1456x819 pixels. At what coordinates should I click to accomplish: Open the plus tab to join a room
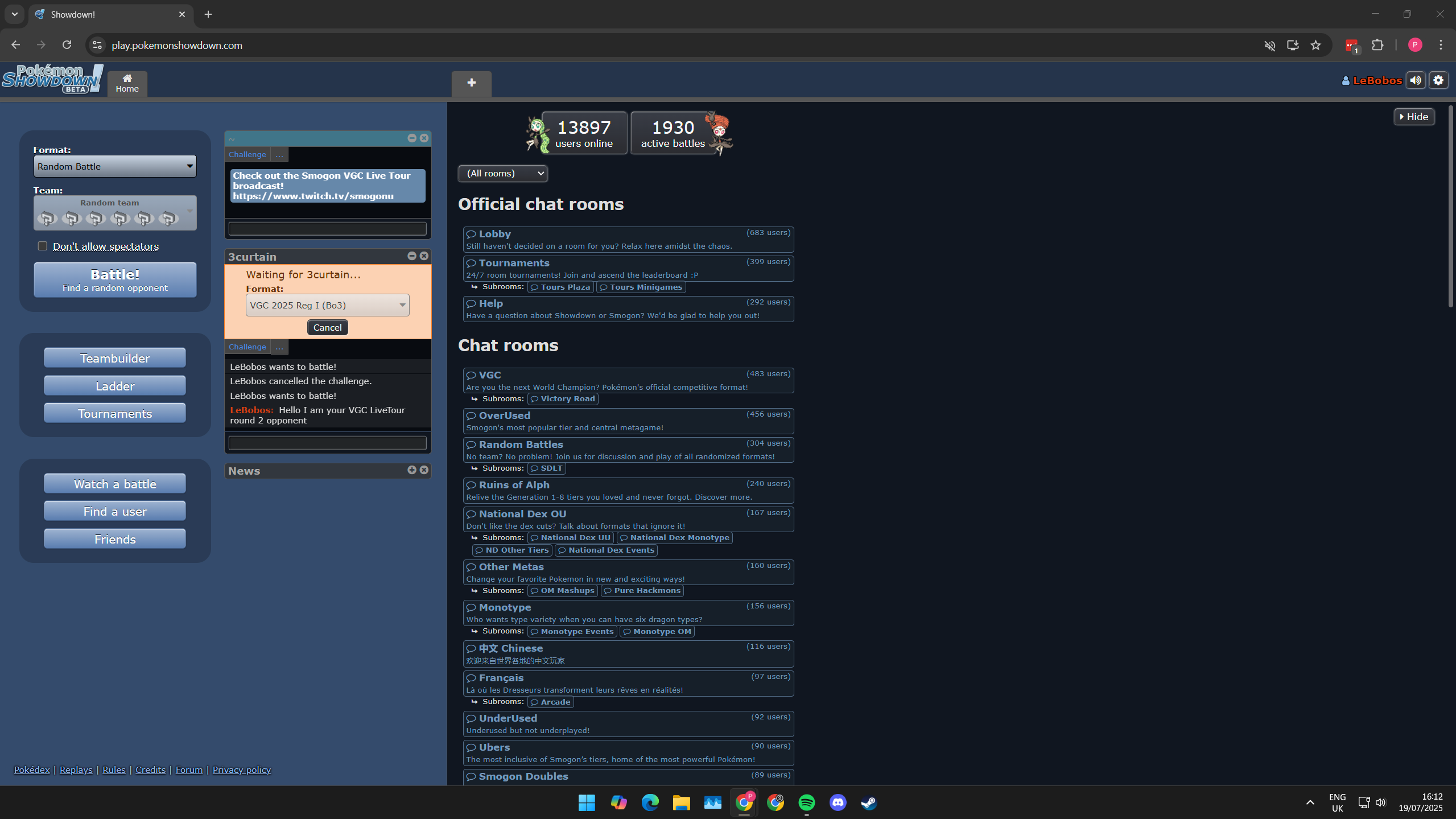coord(471,83)
